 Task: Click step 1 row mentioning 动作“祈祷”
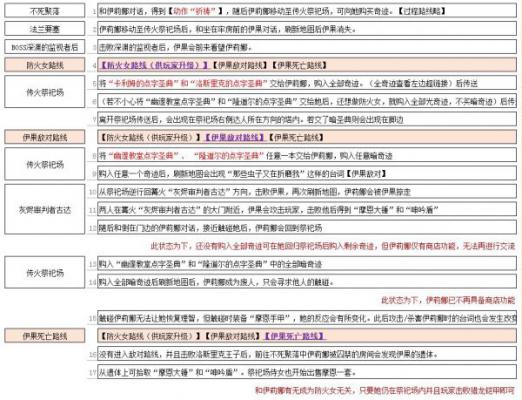click(307, 11)
